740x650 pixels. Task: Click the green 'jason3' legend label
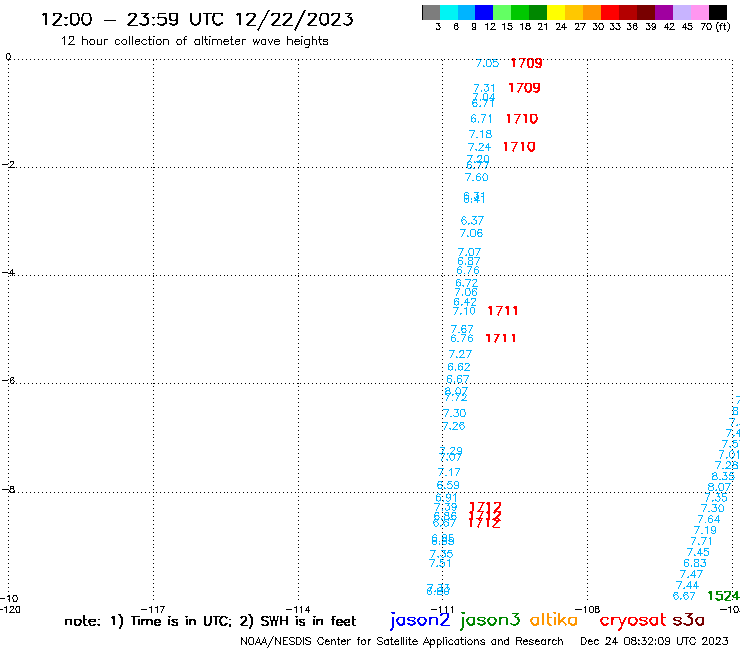(490, 620)
